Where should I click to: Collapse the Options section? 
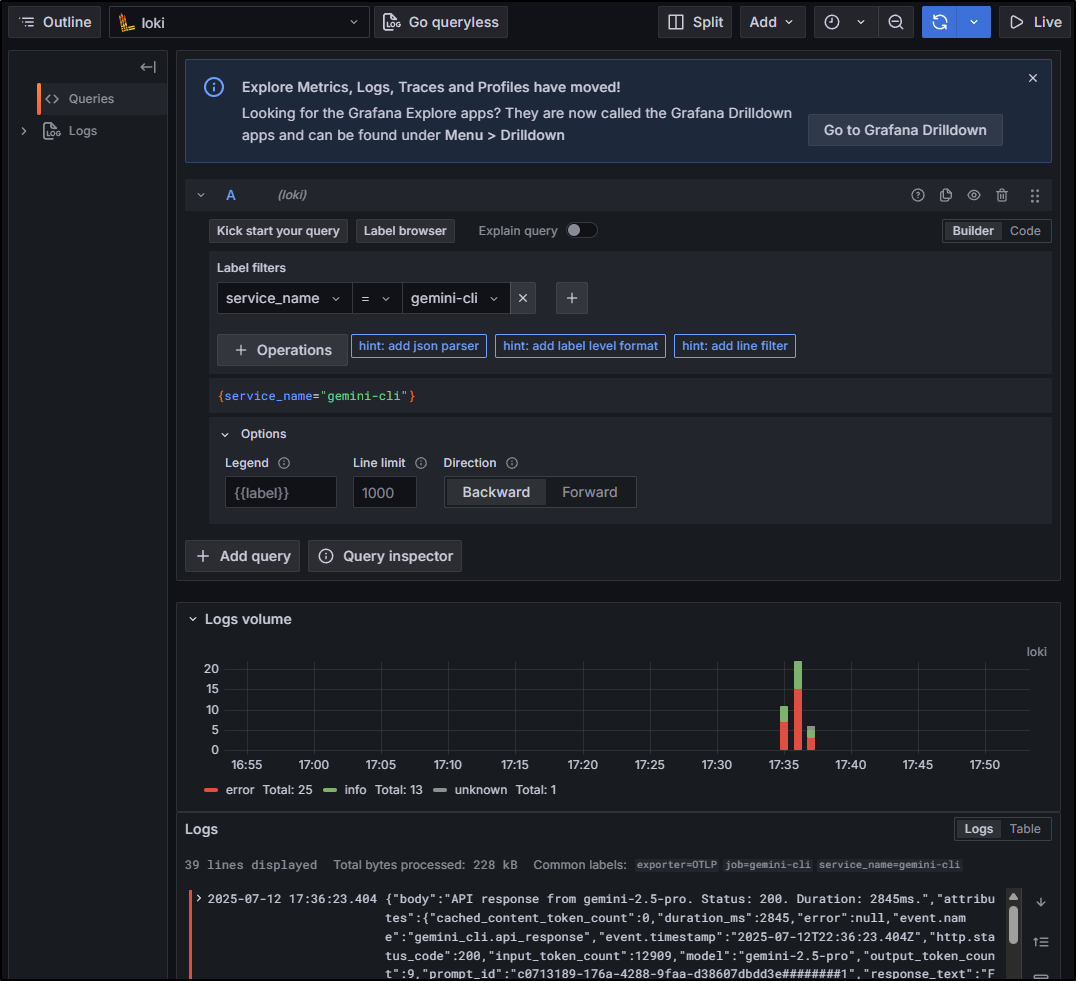[225, 434]
